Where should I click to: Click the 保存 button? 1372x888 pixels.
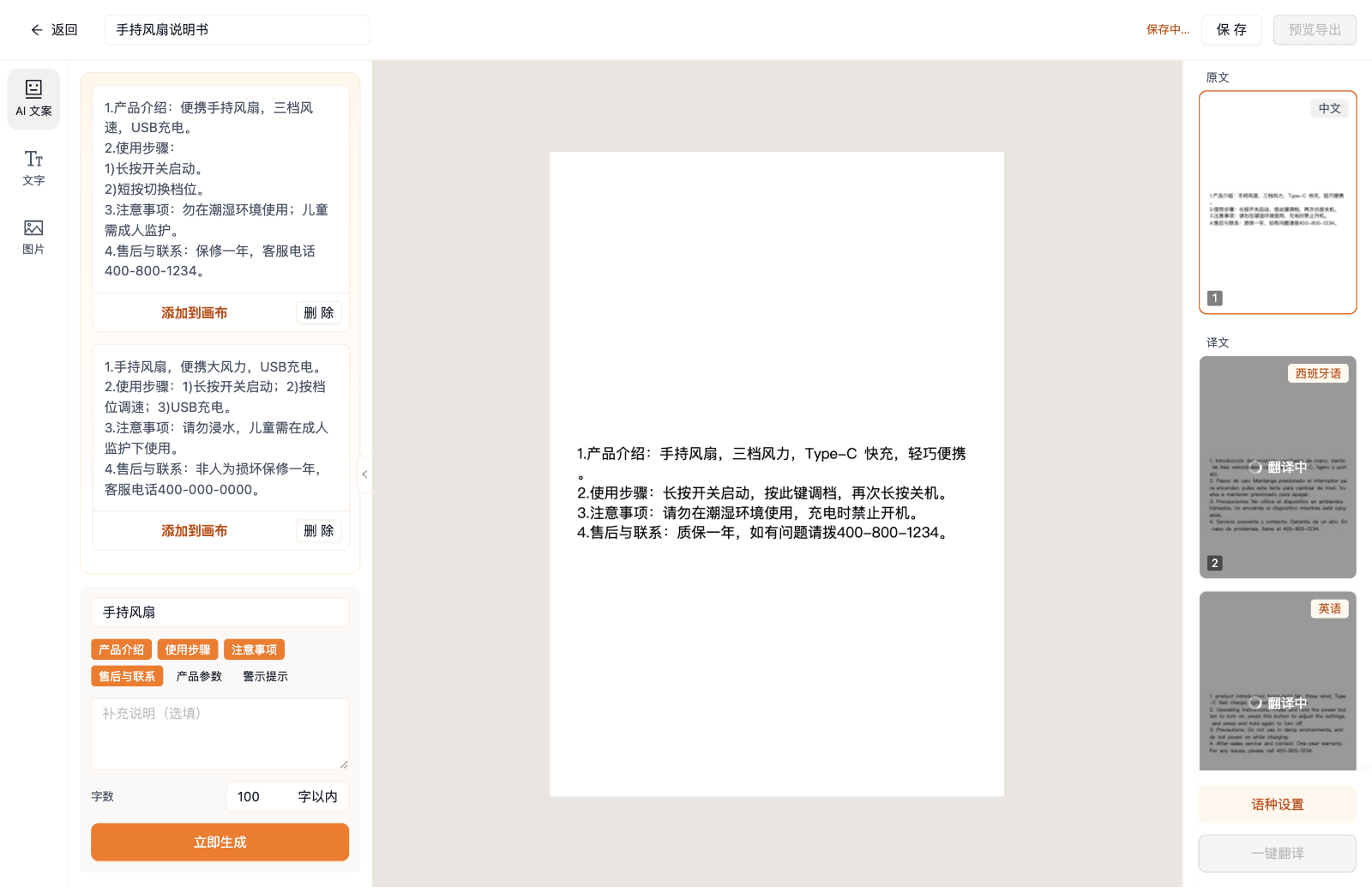[x=1231, y=30]
